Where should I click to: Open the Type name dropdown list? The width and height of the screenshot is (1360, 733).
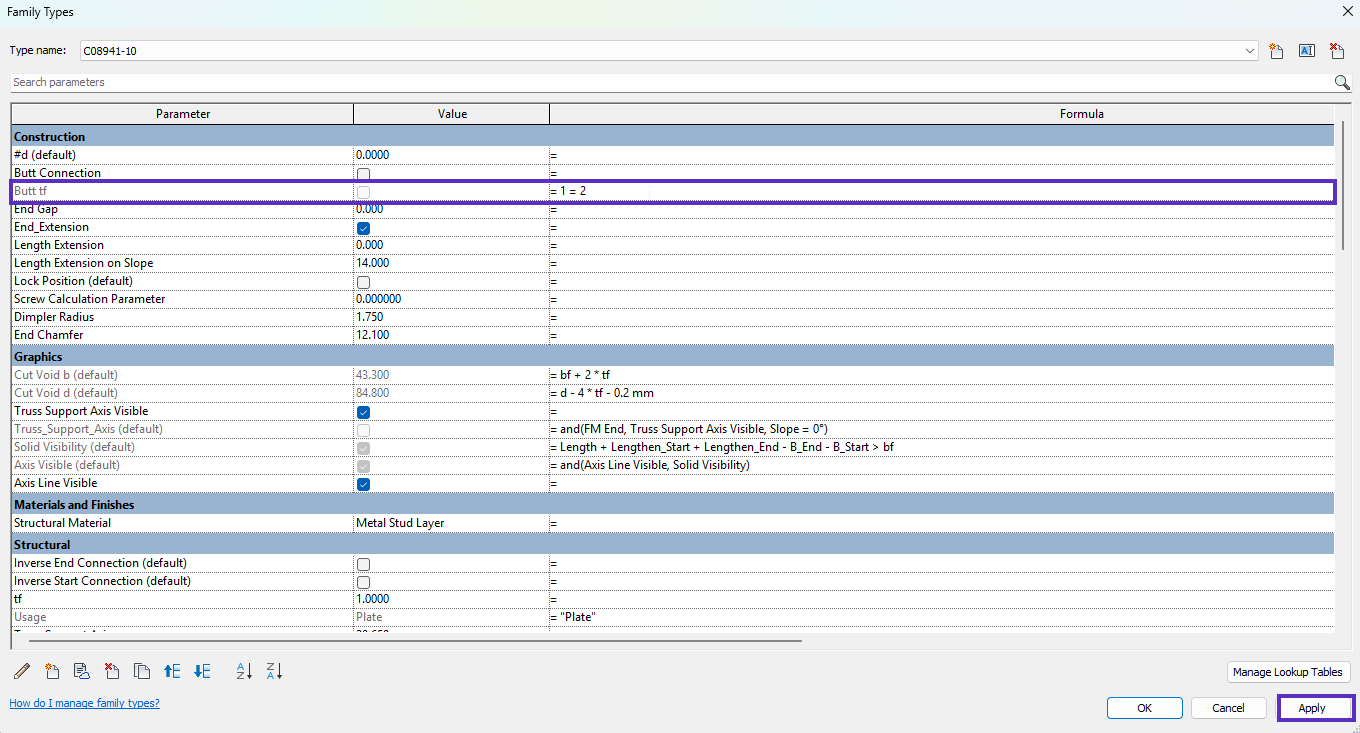click(1250, 51)
